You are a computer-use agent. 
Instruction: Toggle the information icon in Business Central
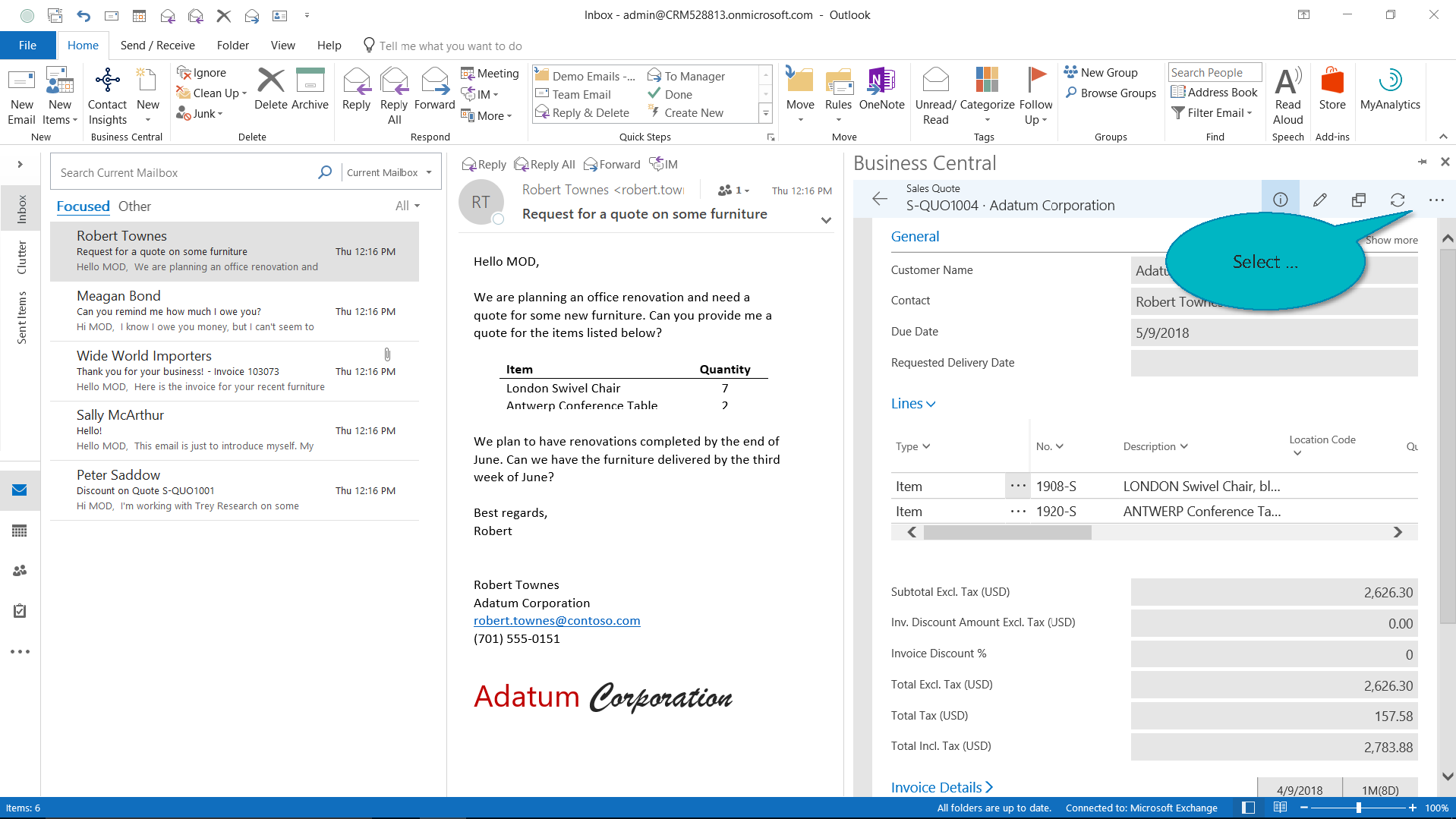click(1280, 200)
